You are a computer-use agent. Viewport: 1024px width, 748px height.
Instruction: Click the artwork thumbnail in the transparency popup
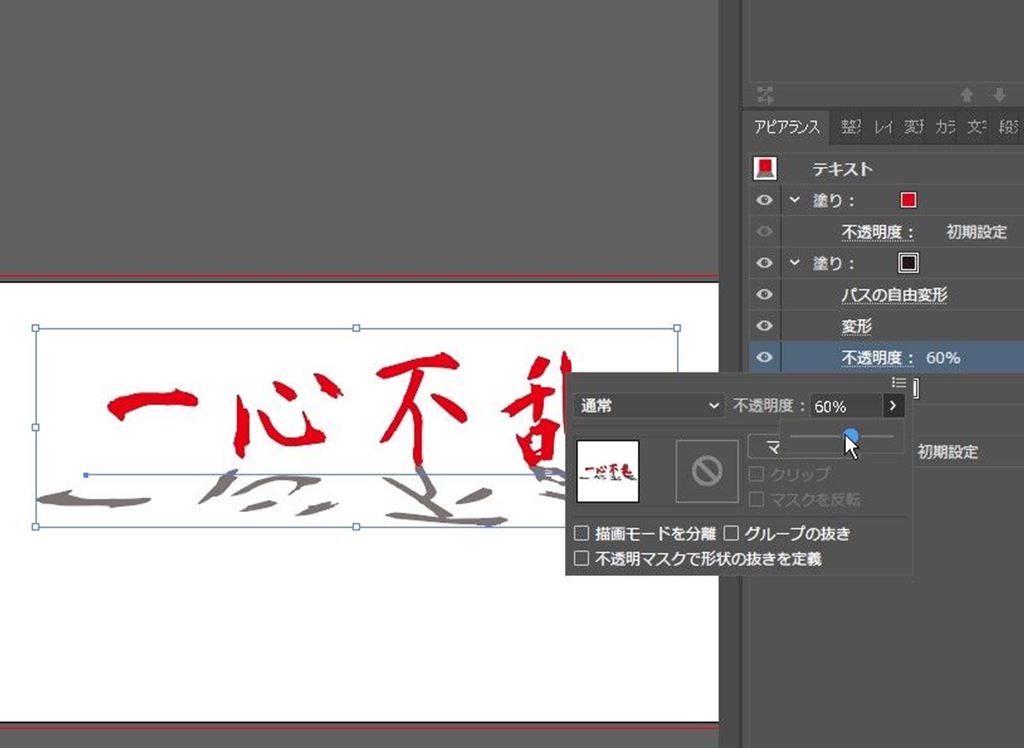(608, 471)
